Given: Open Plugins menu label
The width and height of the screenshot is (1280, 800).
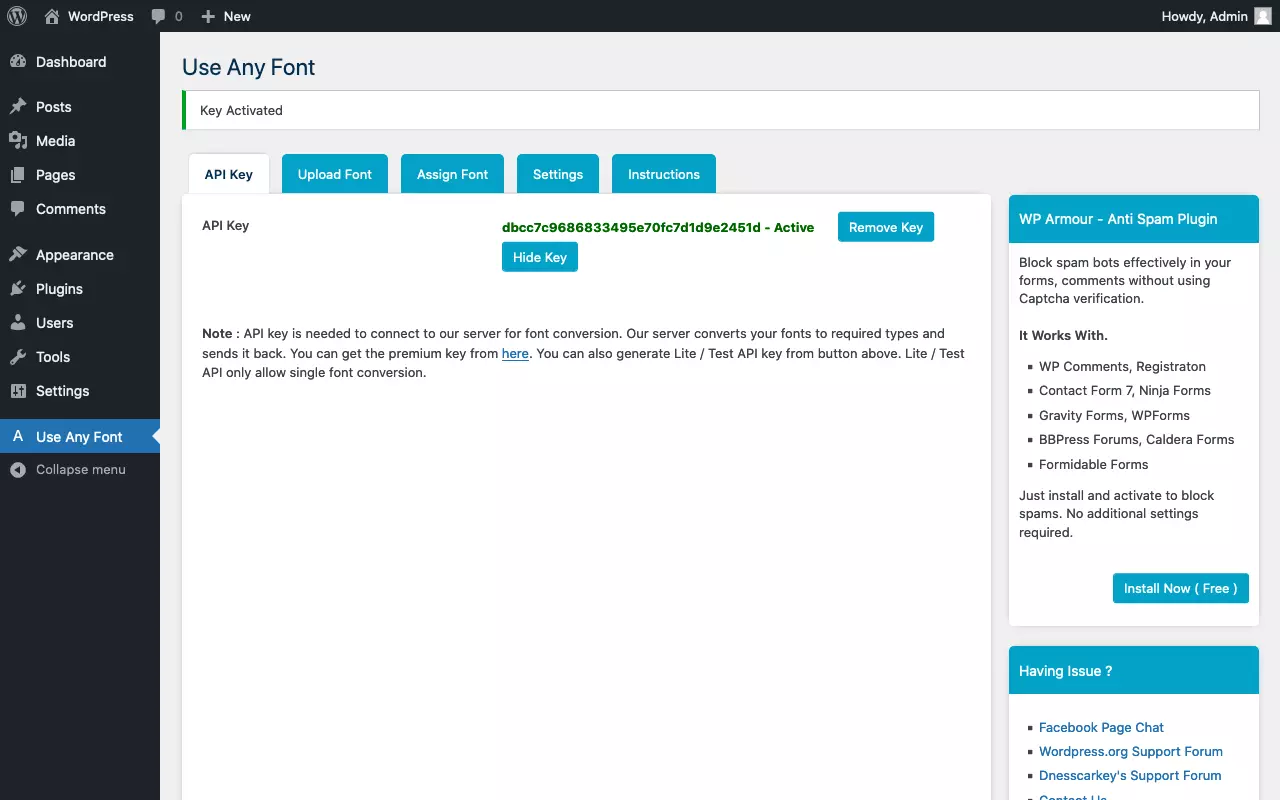Looking at the screenshot, I should tap(59, 289).
